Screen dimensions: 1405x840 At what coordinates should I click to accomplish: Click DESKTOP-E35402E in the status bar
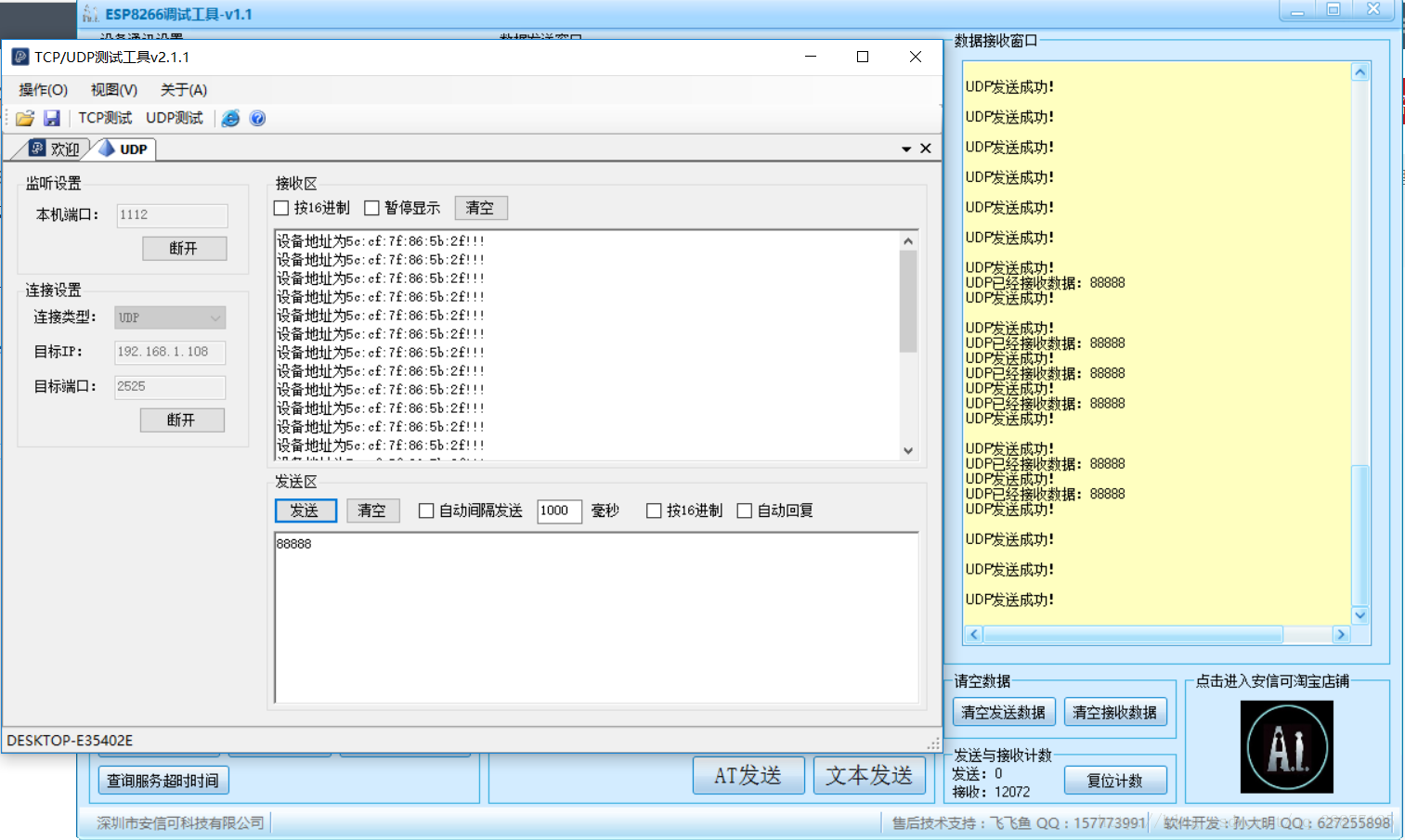70,741
